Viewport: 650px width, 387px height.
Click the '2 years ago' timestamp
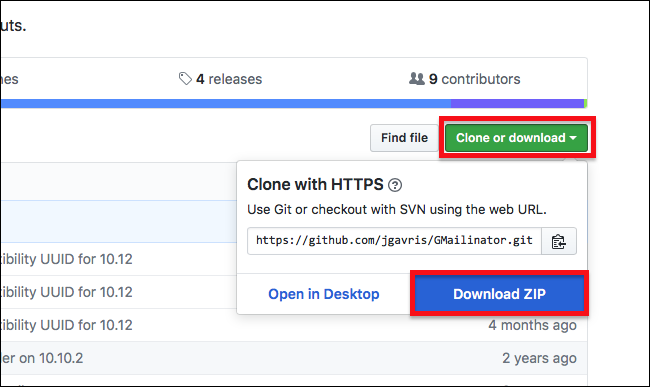pyautogui.click(x=539, y=358)
